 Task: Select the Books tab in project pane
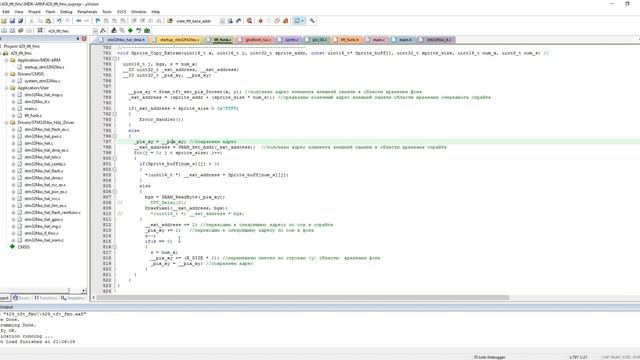click(x=22, y=298)
